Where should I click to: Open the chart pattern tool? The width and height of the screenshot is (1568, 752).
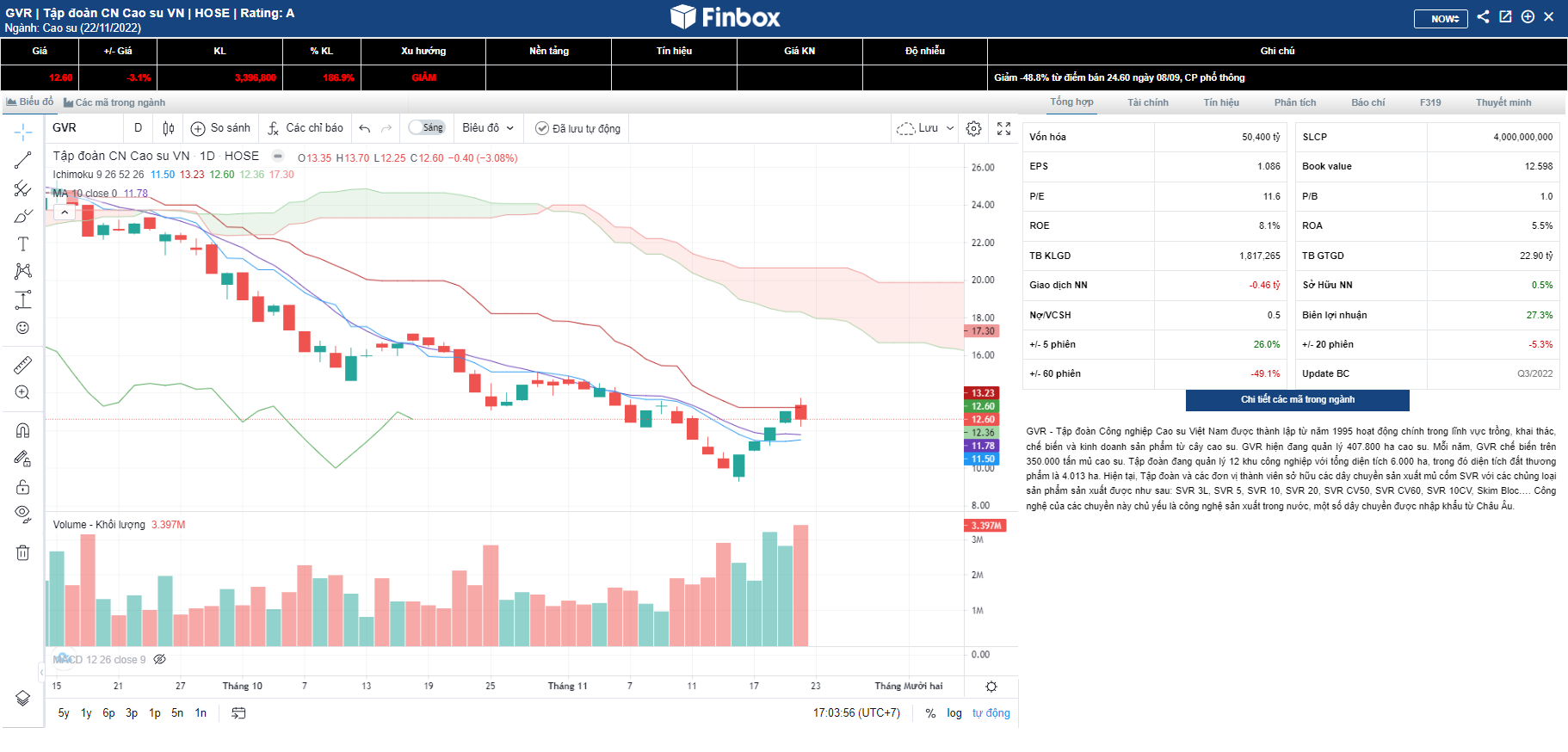23,272
